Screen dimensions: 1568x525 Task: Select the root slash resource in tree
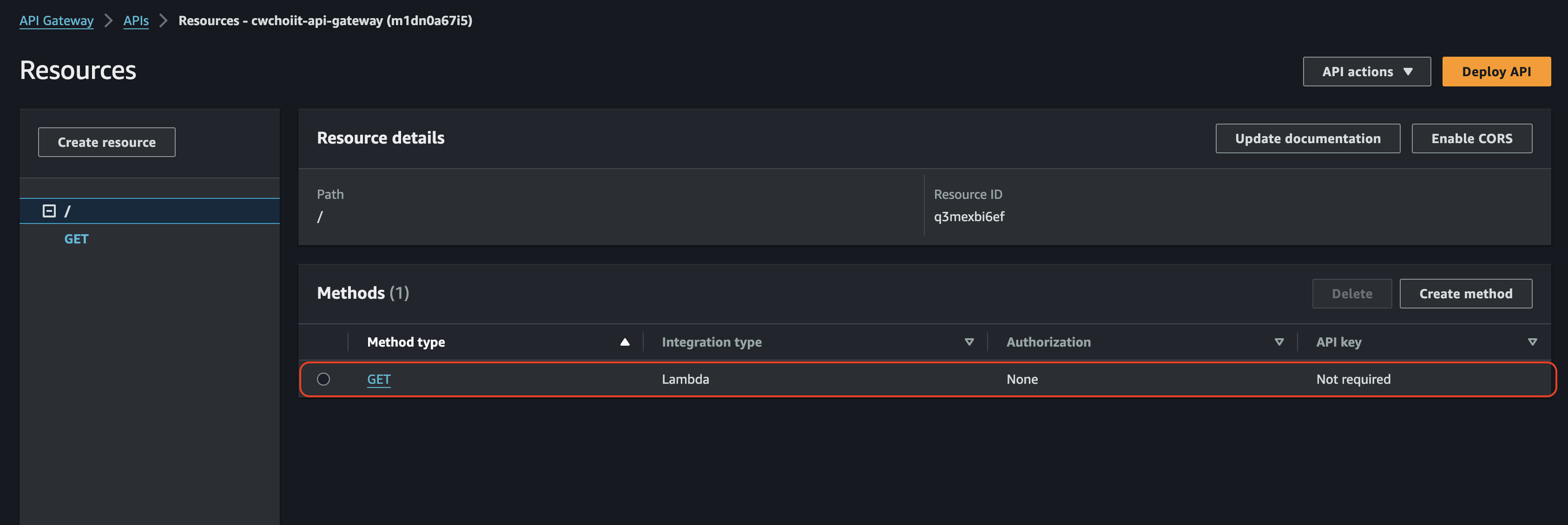(67, 211)
